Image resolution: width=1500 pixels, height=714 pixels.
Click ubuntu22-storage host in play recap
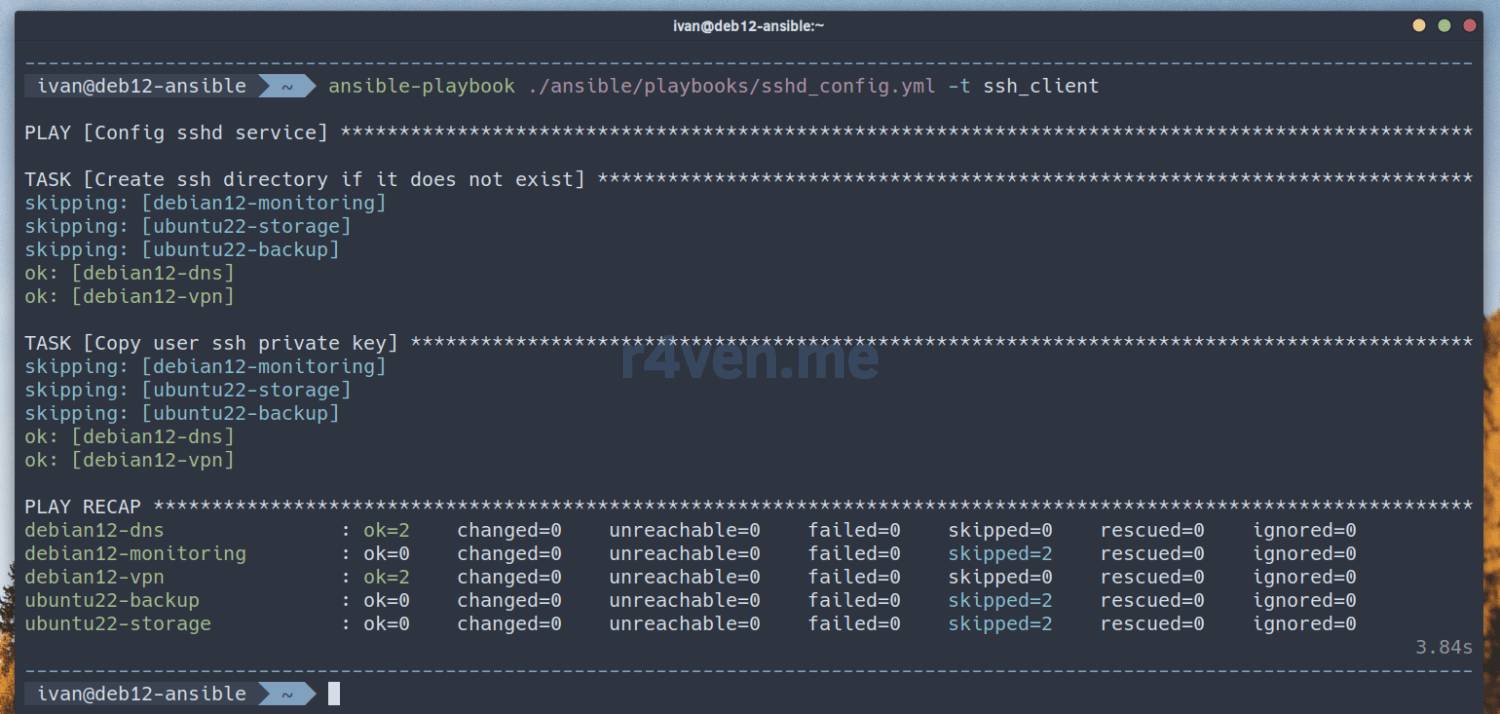tap(118, 624)
